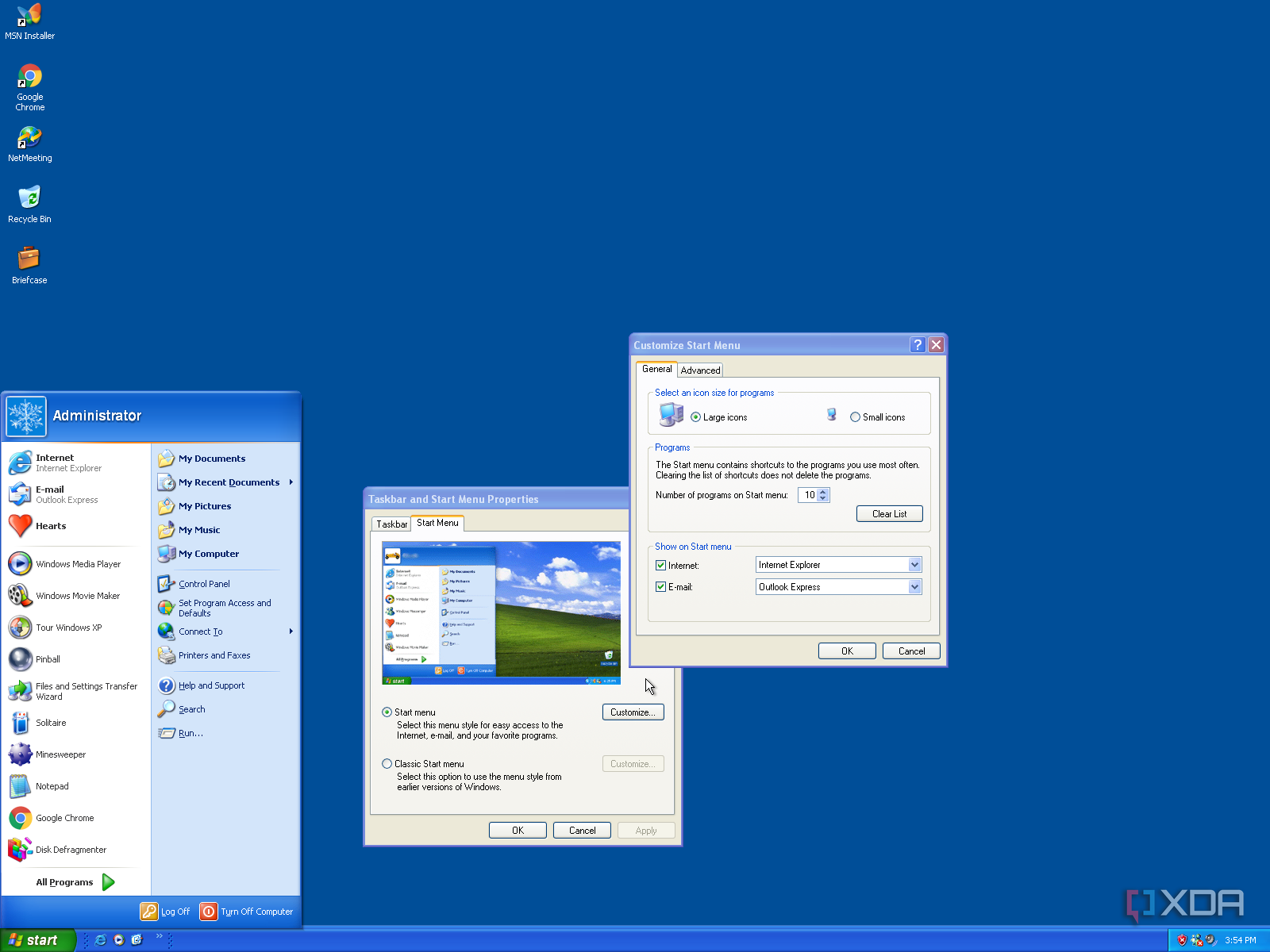Switch to Advanced tab in Customize dialog
This screenshot has height=952, width=1270.
coord(700,370)
